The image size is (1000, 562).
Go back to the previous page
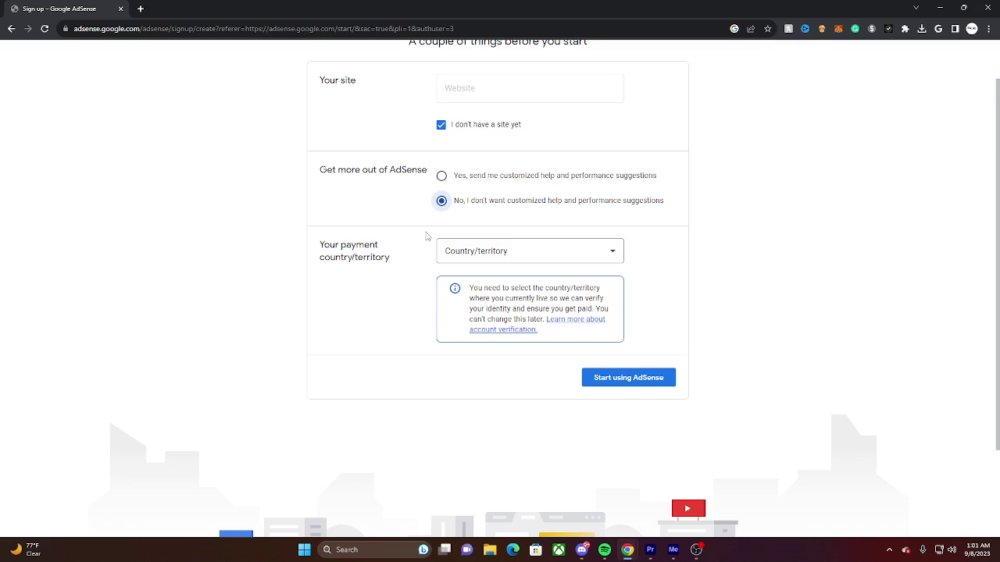point(11,29)
